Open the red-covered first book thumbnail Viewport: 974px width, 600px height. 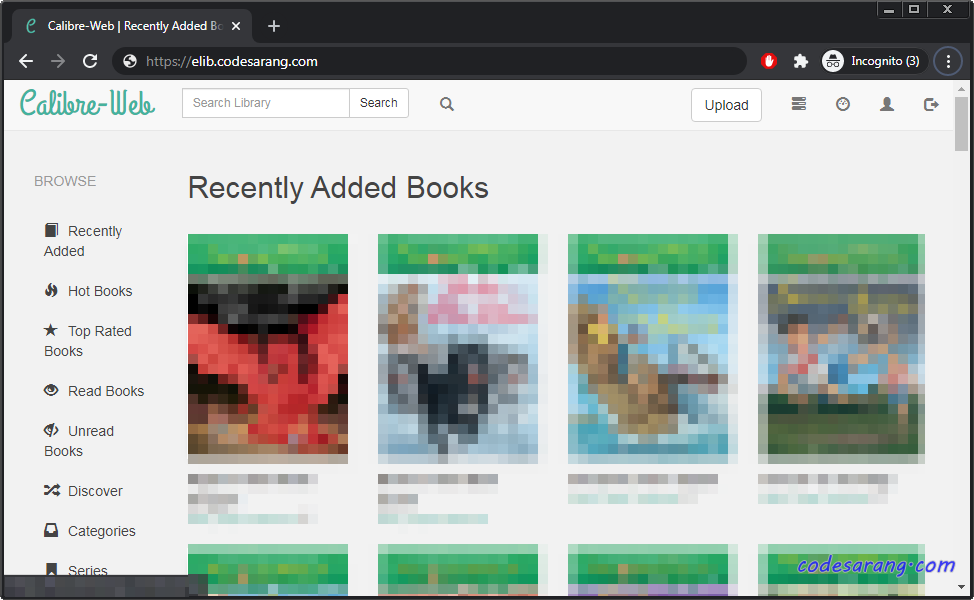(x=268, y=349)
